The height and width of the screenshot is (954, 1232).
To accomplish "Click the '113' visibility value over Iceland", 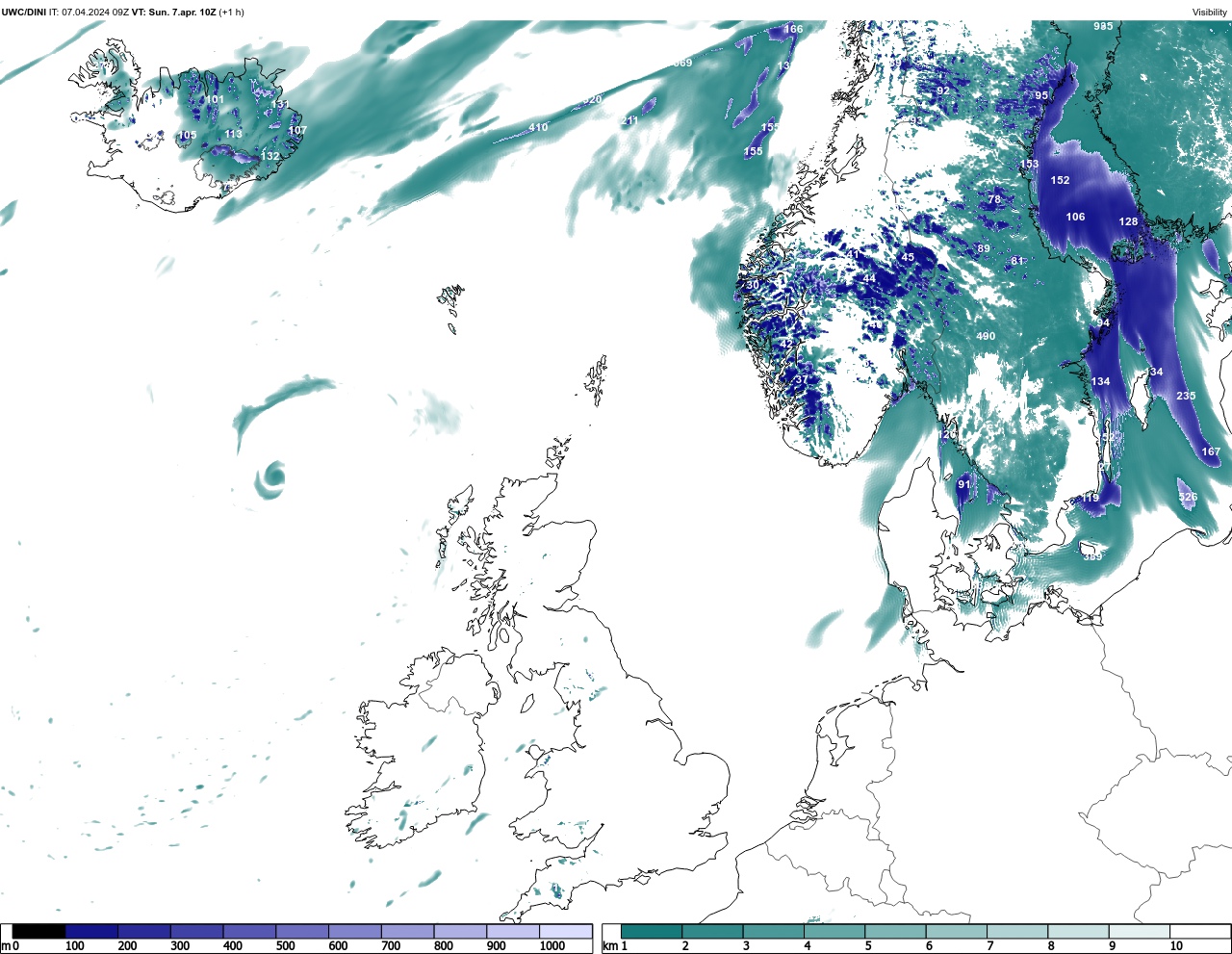I will [x=234, y=135].
